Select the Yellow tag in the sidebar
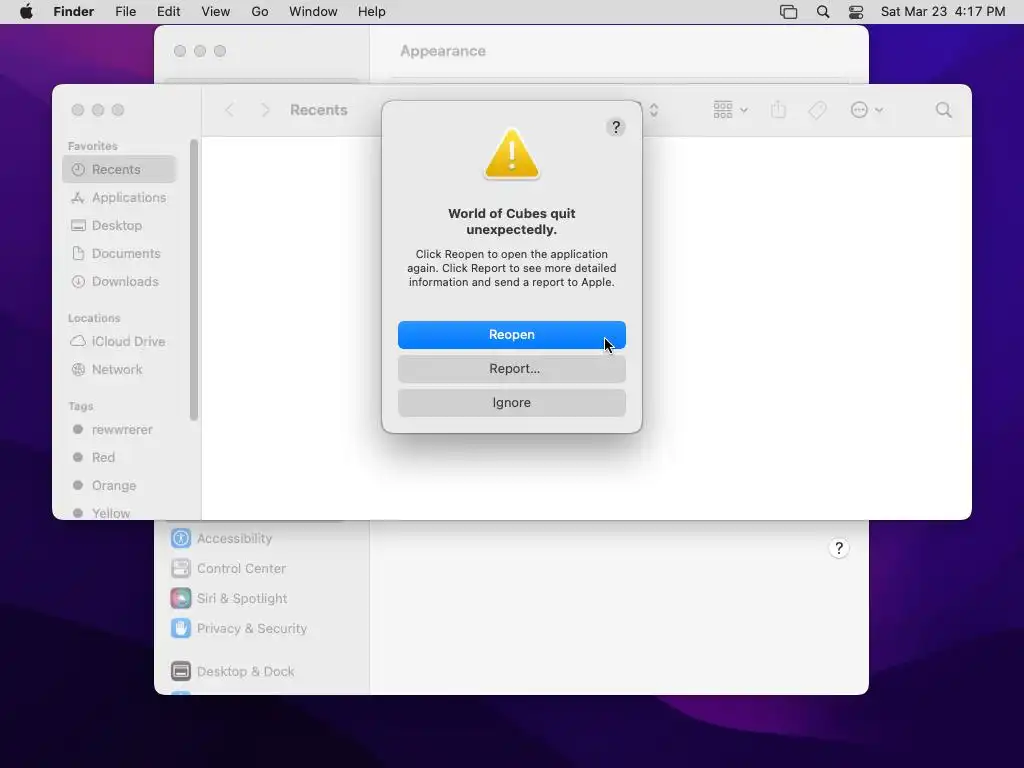Image resolution: width=1024 pixels, height=768 pixels. click(120, 513)
